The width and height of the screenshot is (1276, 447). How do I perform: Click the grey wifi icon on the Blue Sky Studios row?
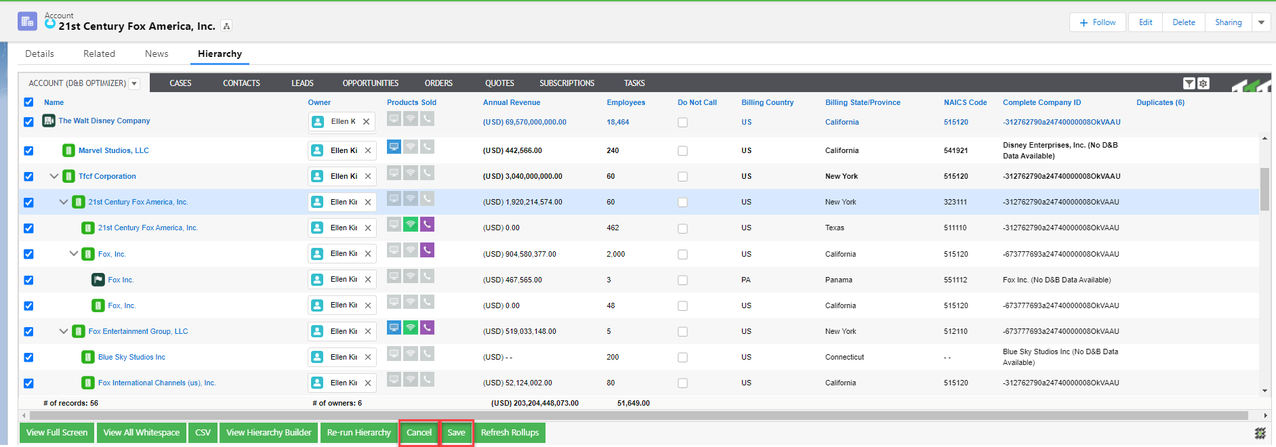pos(411,353)
